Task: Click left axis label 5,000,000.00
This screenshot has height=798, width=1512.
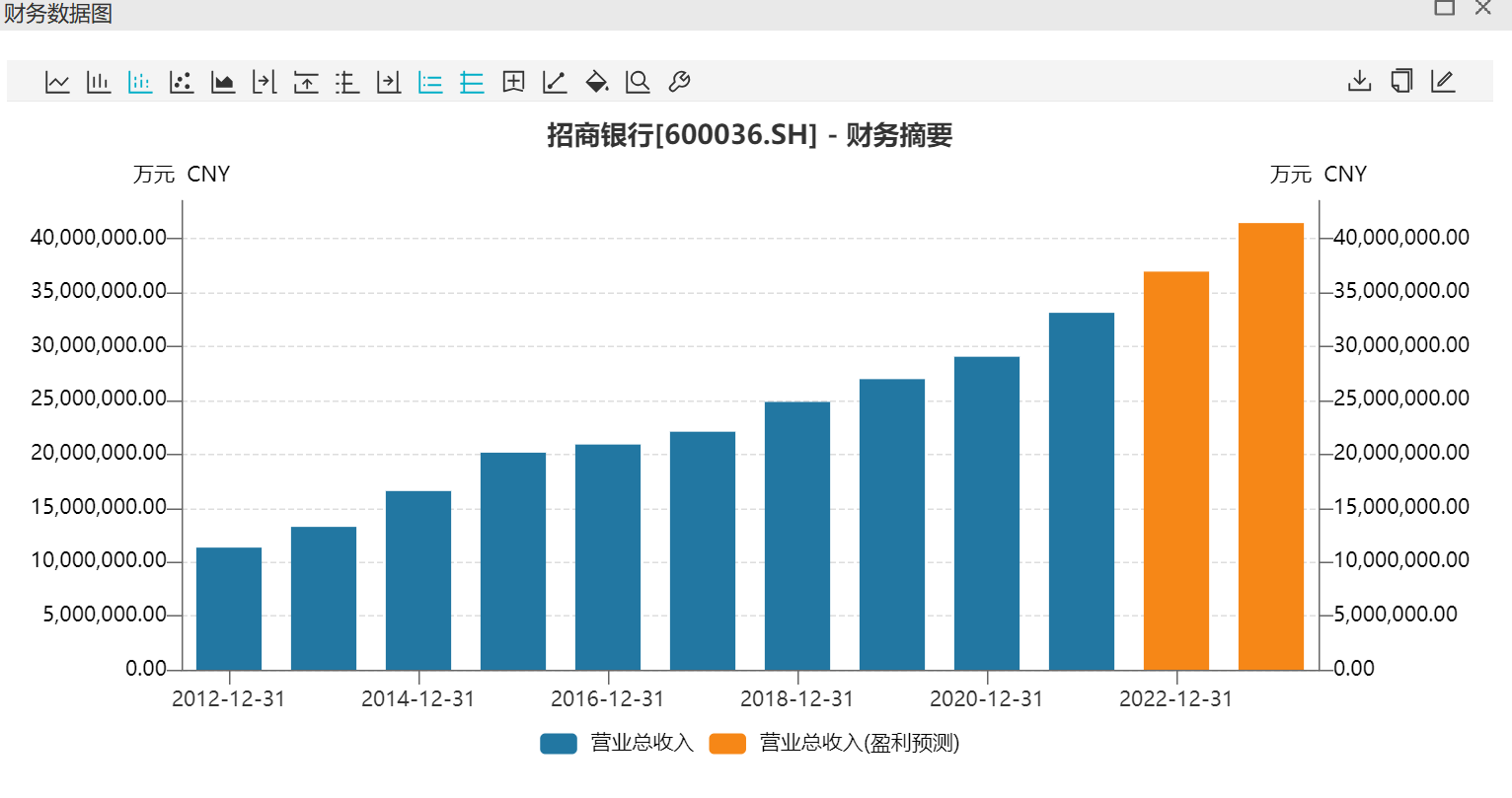Action: (105, 615)
